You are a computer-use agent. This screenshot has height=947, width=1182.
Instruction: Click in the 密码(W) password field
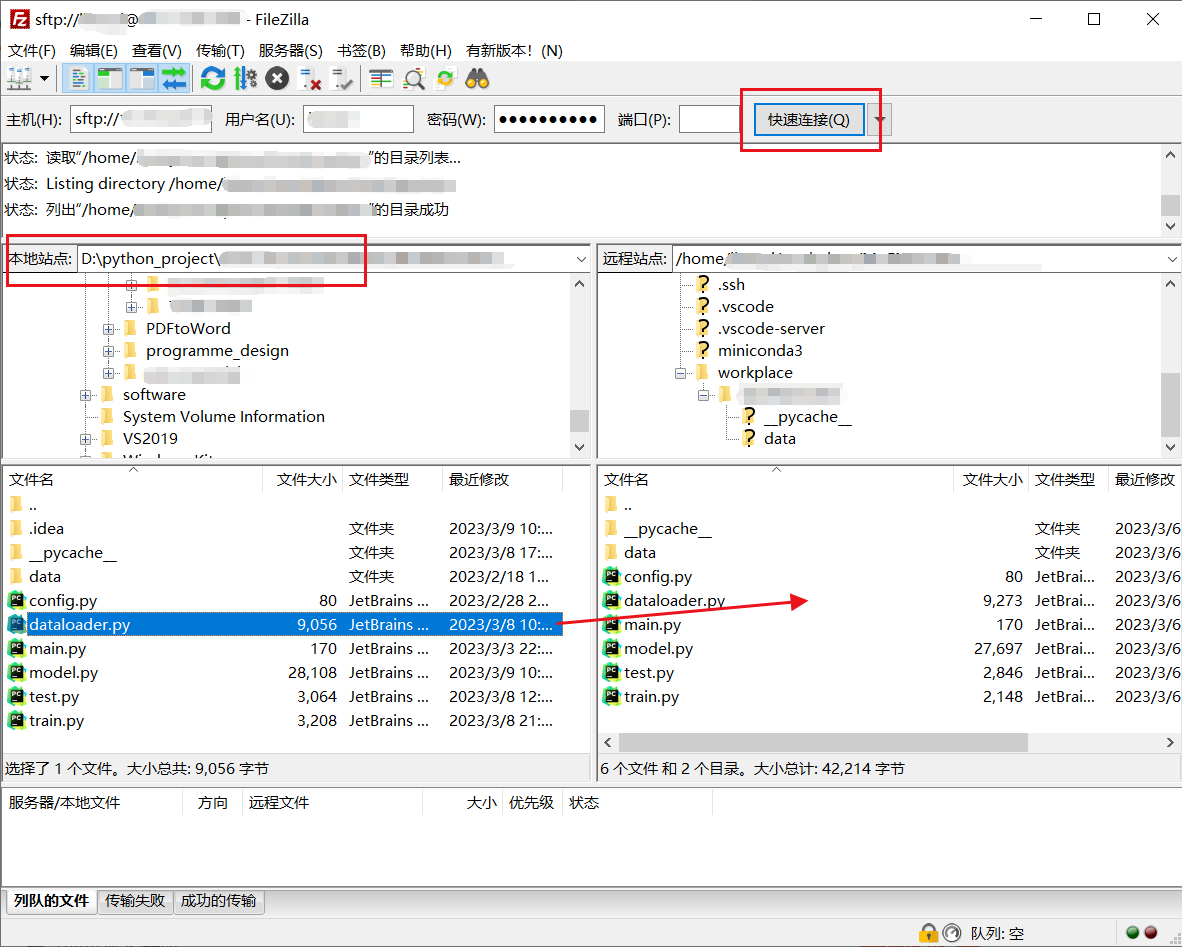(x=548, y=118)
